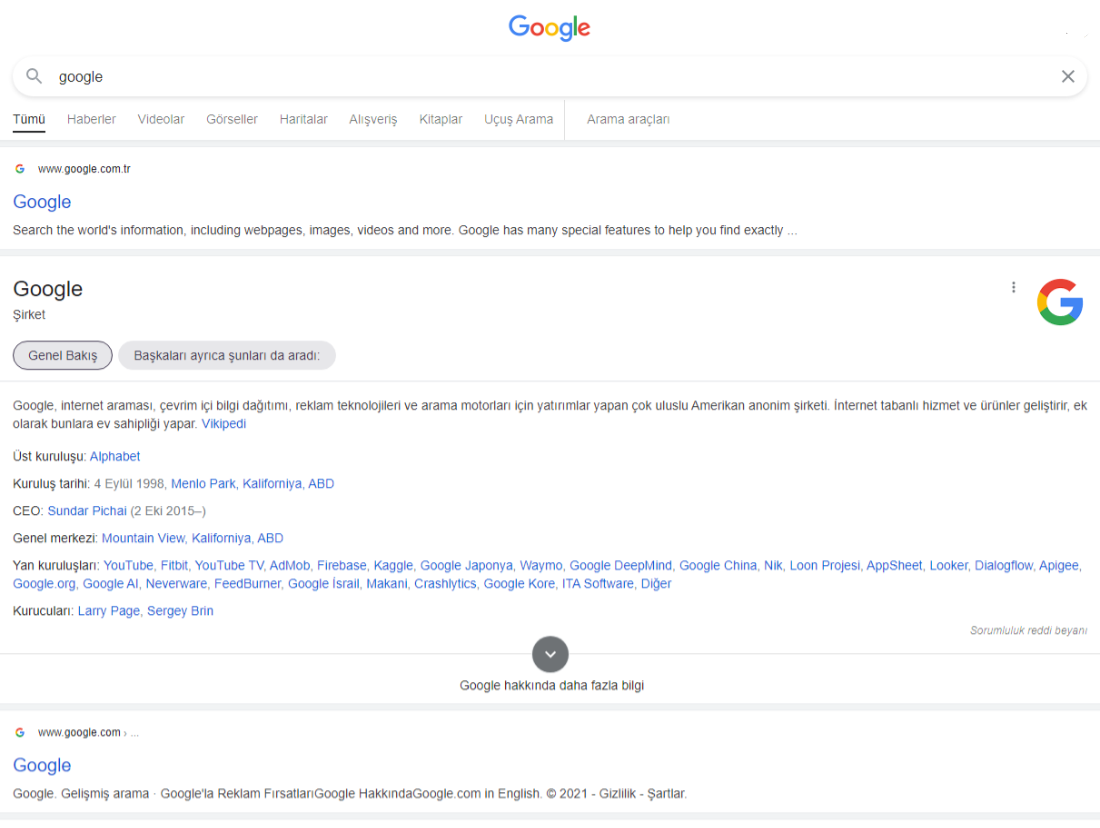Open the FeedBurner link
This screenshot has height=828, width=1100.
(248, 584)
